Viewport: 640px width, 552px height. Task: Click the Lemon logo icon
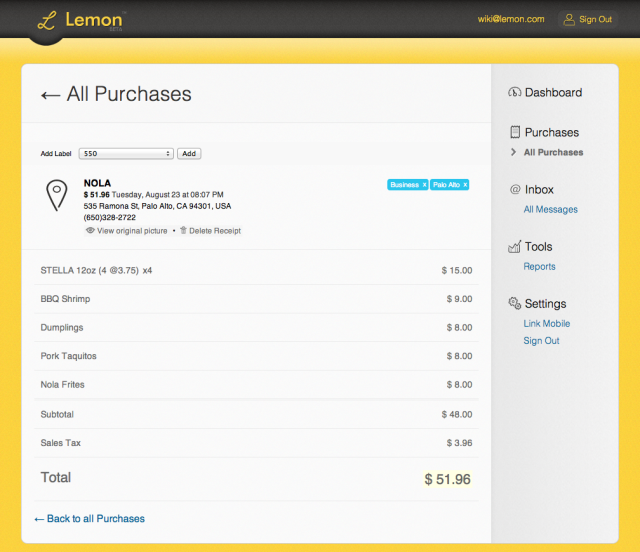pos(45,20)
